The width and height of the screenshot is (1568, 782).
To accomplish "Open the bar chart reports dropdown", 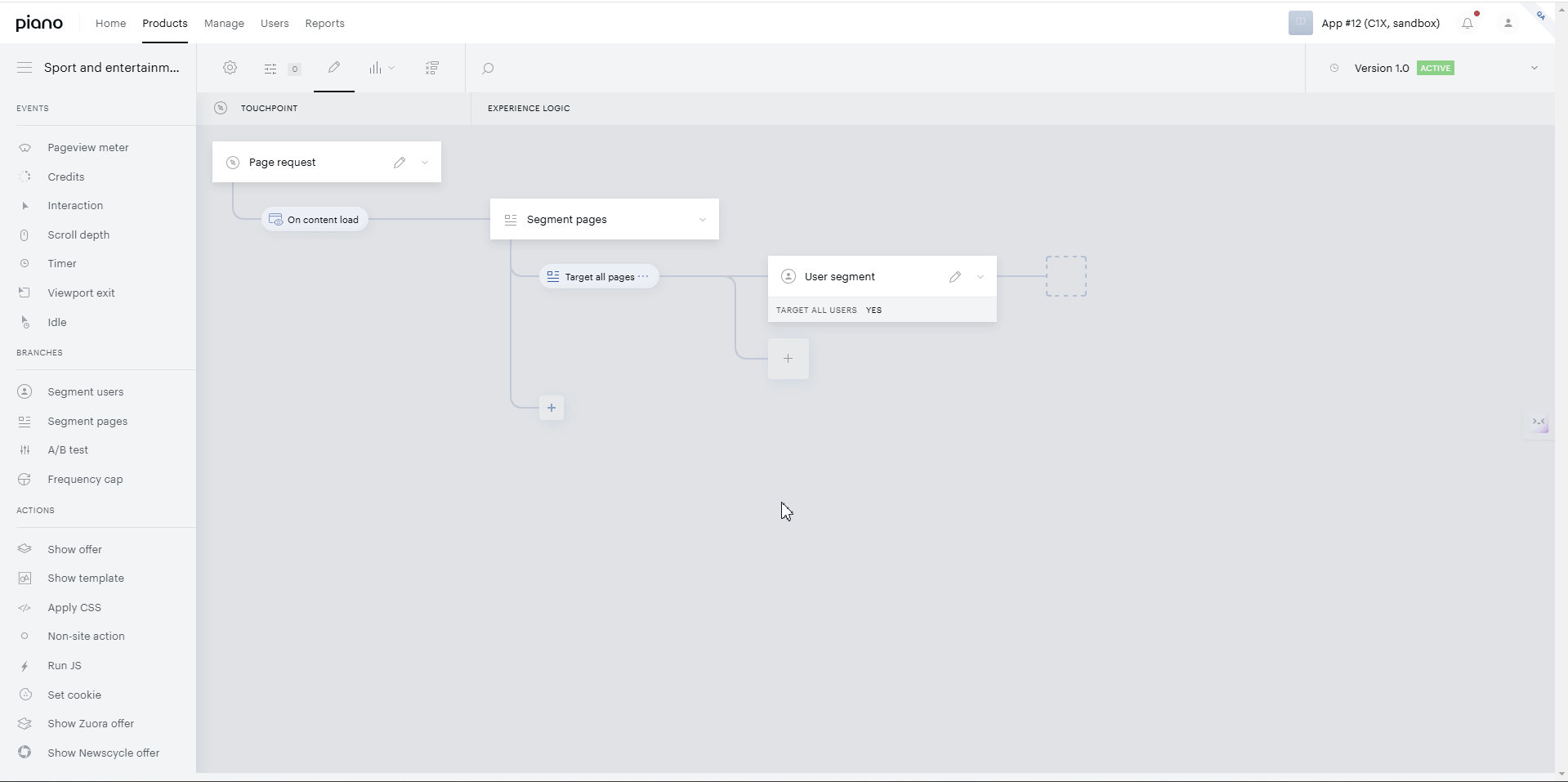I will (382, 69).
